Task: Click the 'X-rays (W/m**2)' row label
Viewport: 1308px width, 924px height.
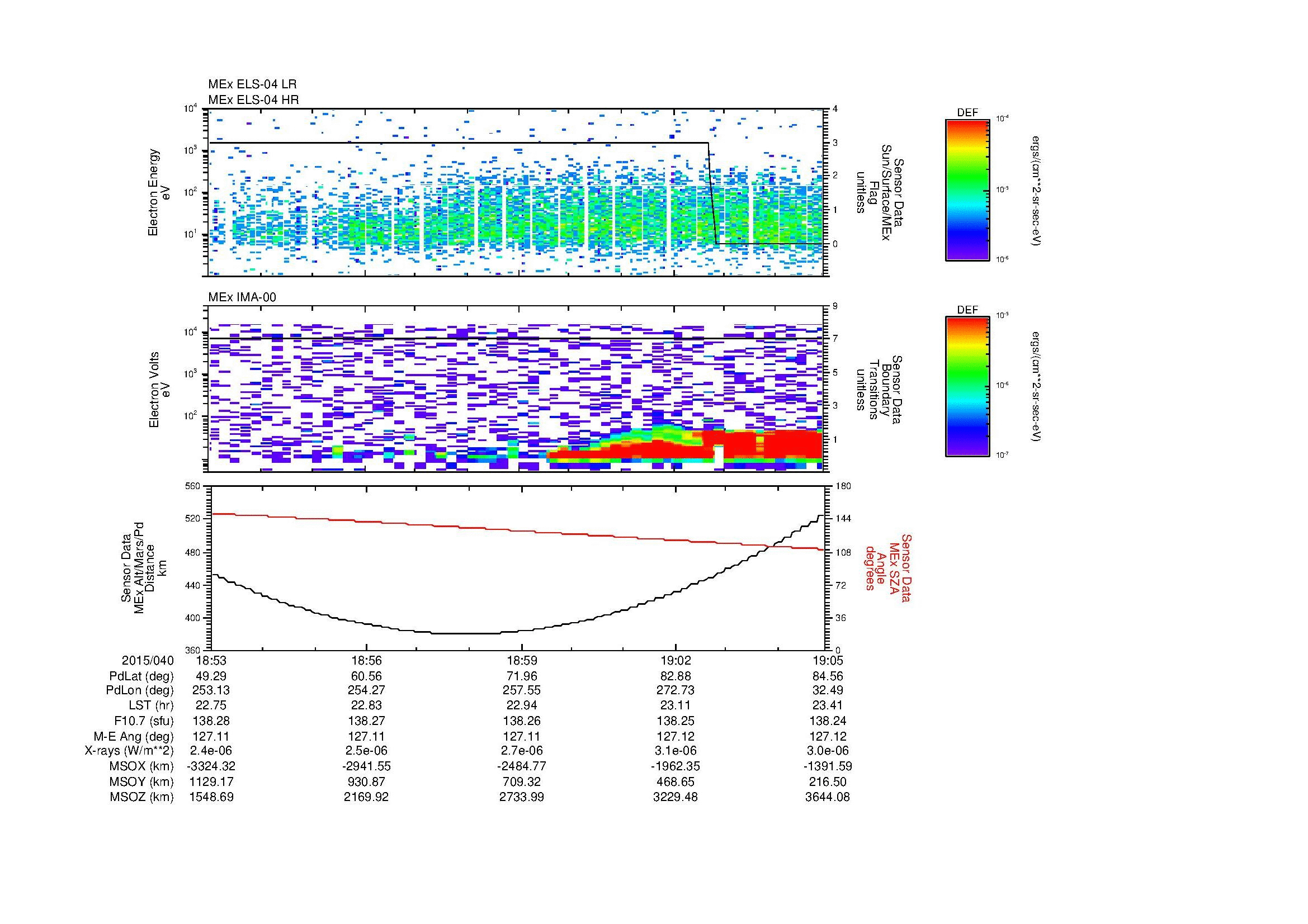Action: 129,751
